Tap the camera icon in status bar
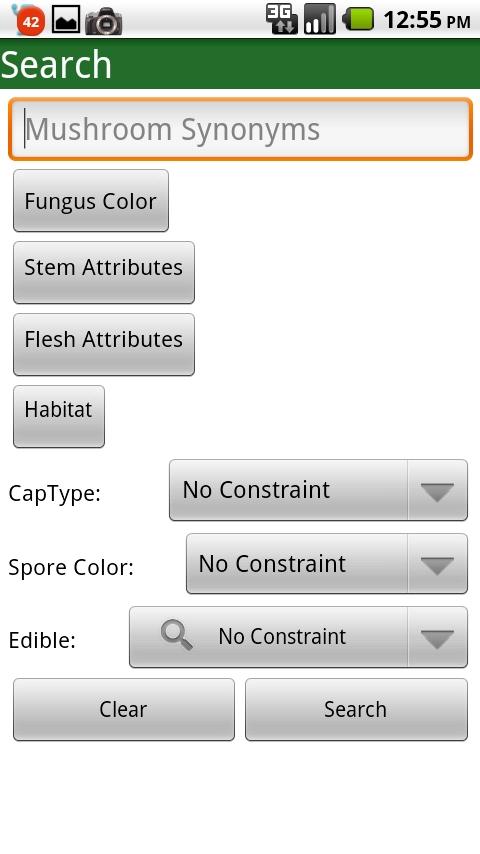This screenshot has height=854, width=480. coord(104,21)
